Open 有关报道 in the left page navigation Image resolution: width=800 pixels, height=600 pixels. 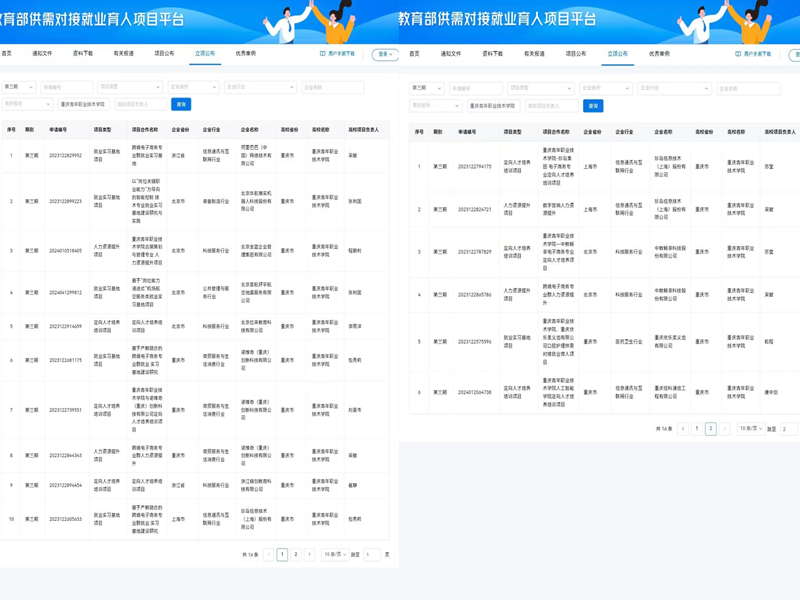tap(123, 53)
